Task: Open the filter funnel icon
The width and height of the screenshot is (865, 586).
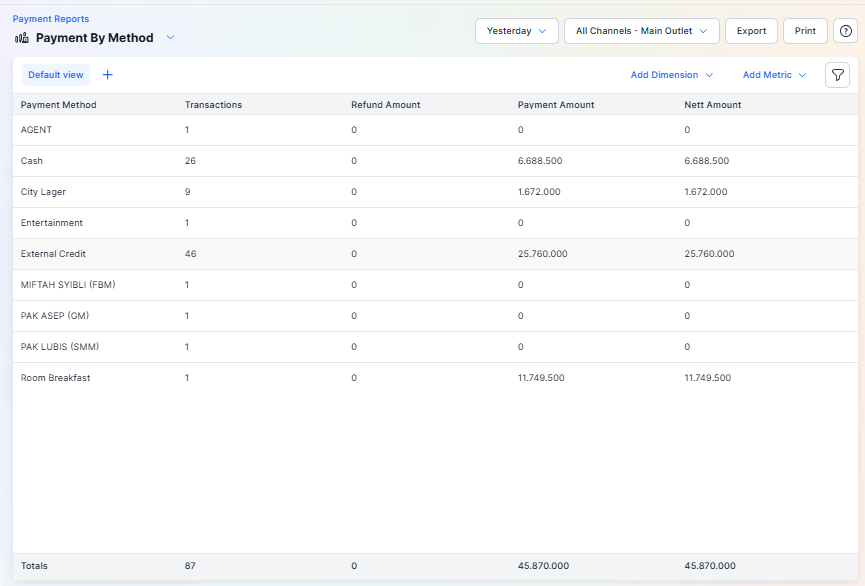Action: click(837, 75)
